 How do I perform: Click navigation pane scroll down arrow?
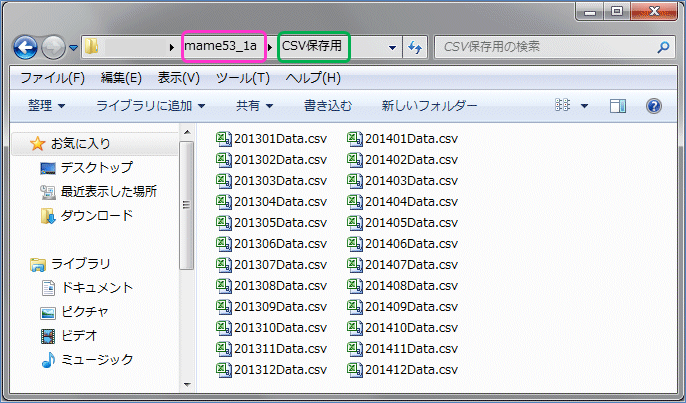tap(187, 385)
